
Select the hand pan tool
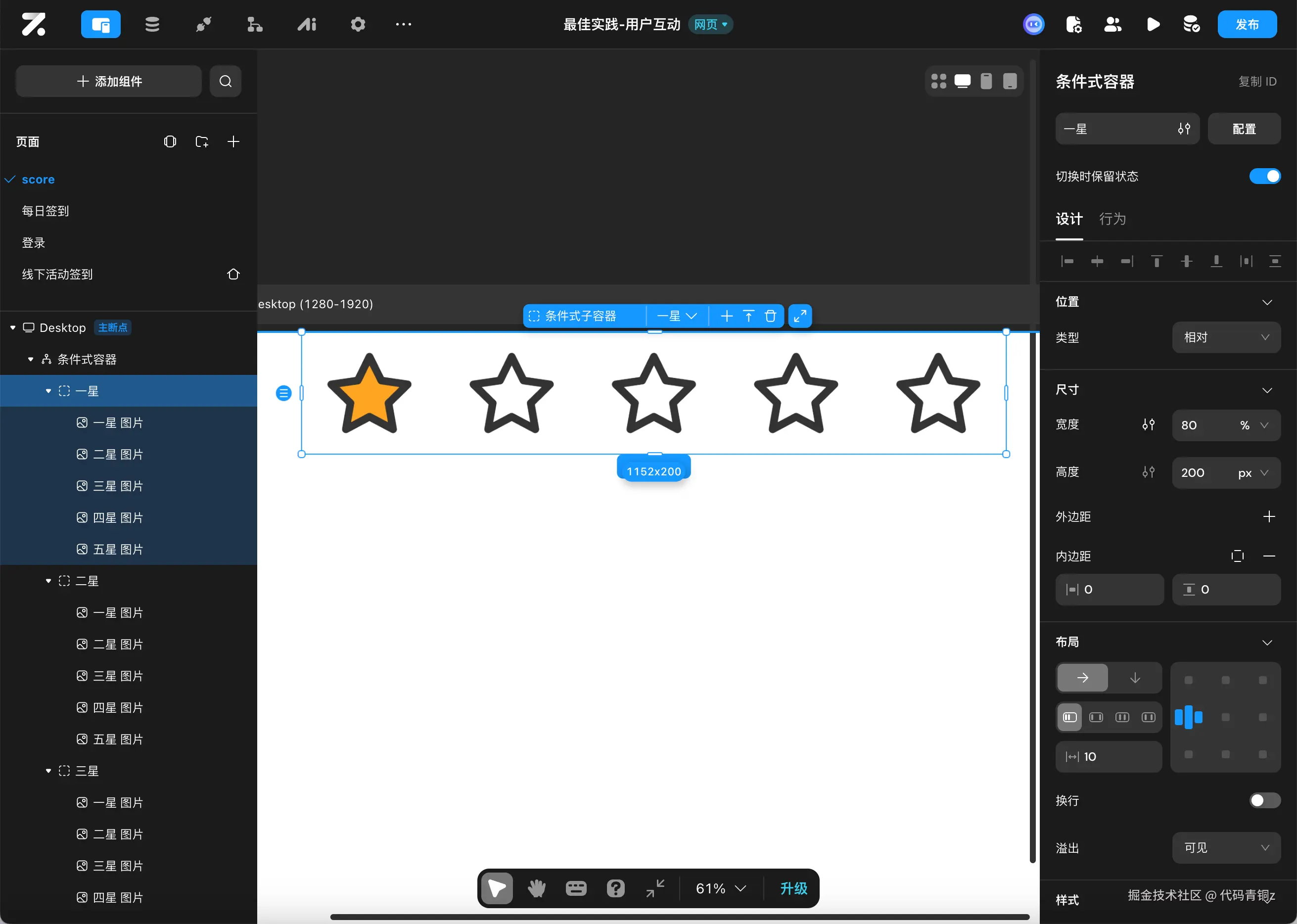pyautogui.click(x=536, y=888)
